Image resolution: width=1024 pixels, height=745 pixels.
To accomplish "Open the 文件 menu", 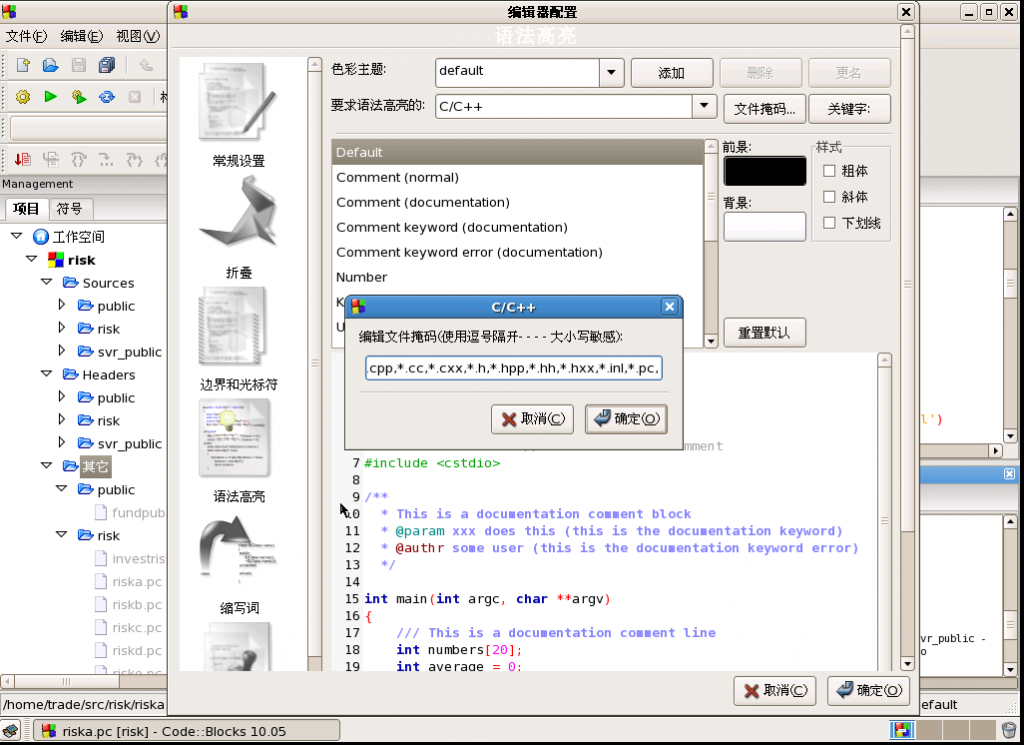I will click(26, 36).
